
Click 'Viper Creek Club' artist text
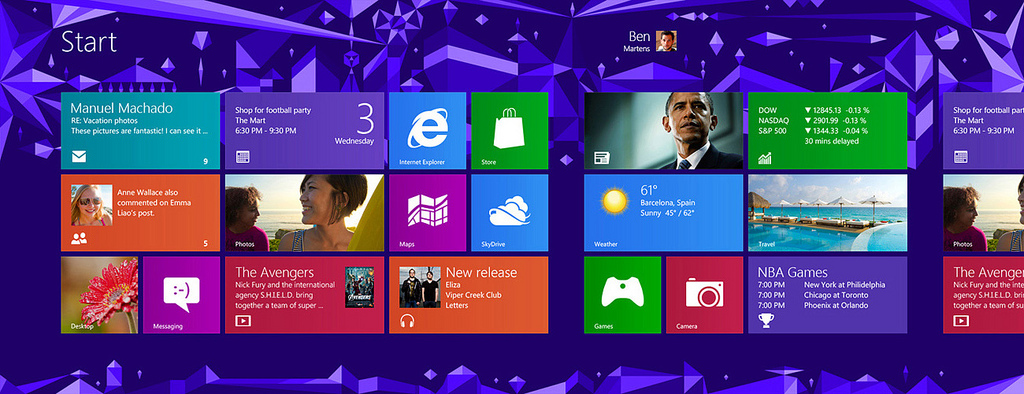[473, 295]
